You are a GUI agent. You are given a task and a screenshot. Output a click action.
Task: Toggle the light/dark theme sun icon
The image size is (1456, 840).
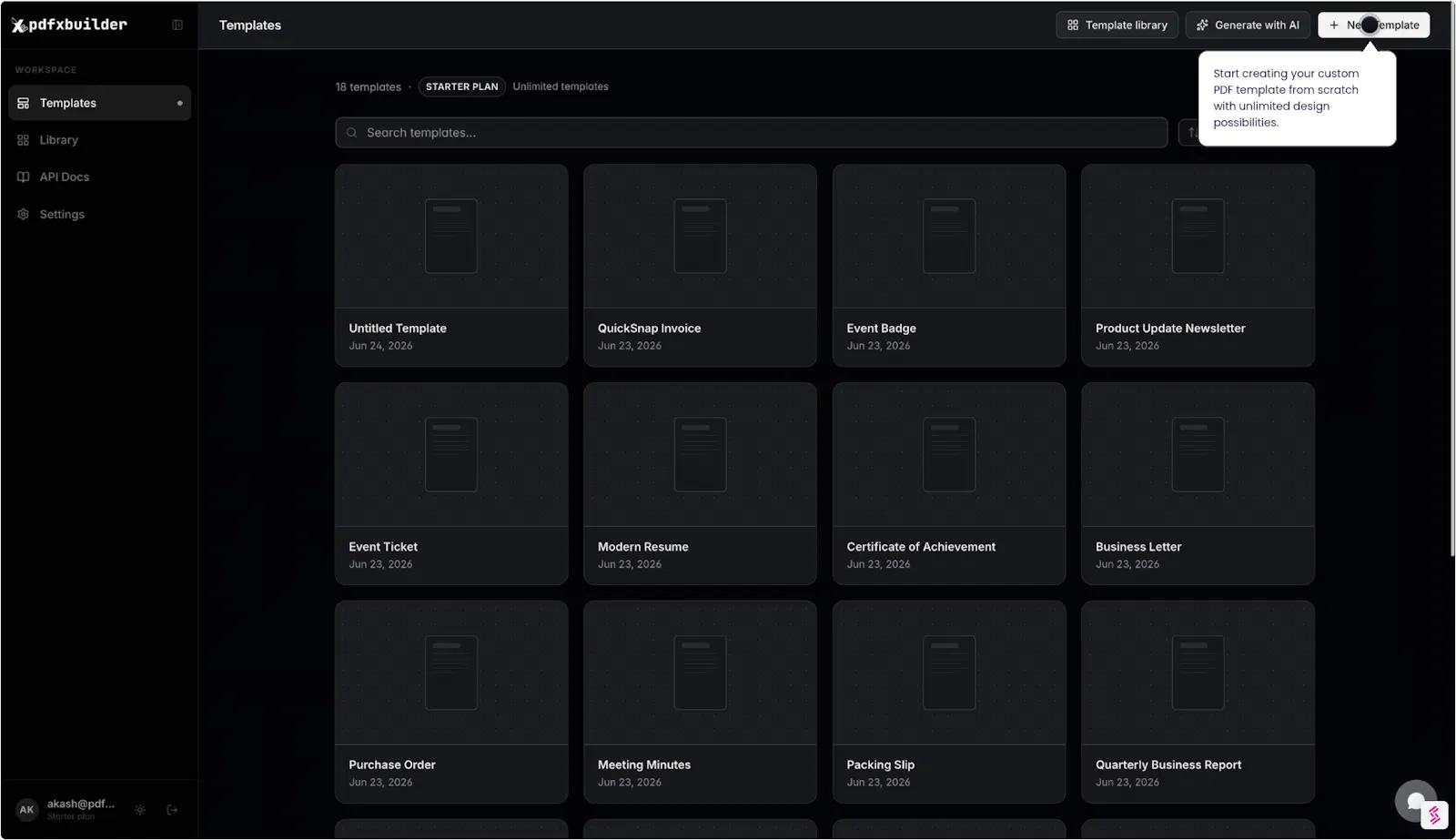click(140, 810)
